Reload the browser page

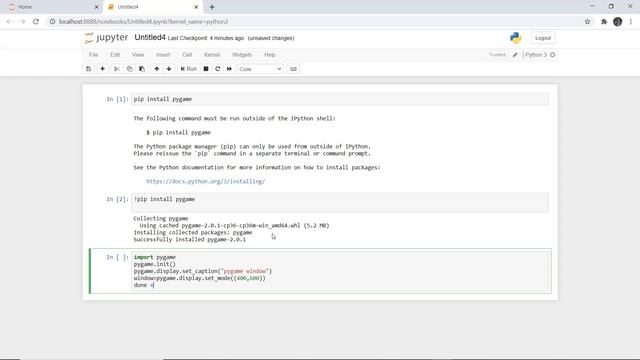pos(36,22)
